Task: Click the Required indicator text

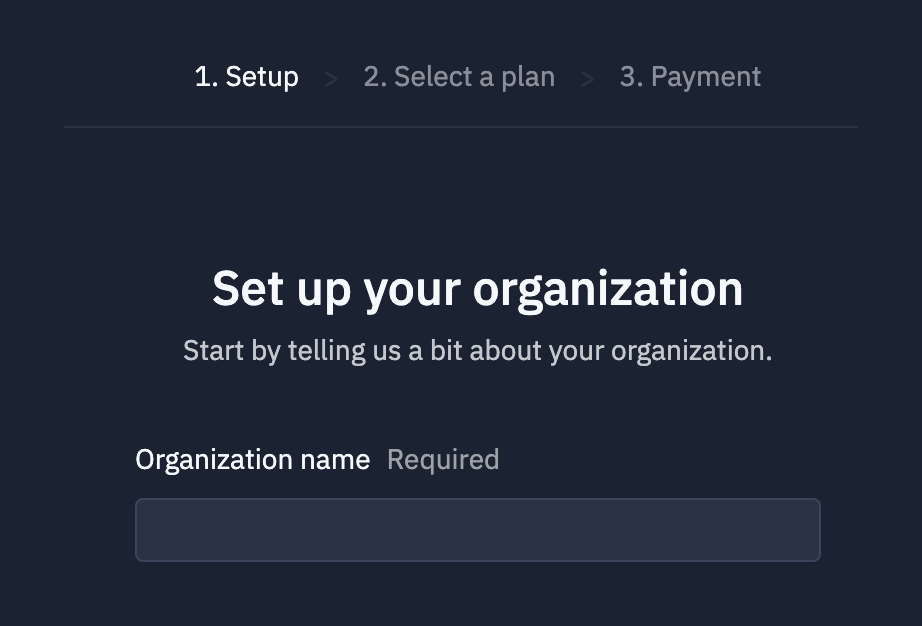Action: (x=443, y=460)
